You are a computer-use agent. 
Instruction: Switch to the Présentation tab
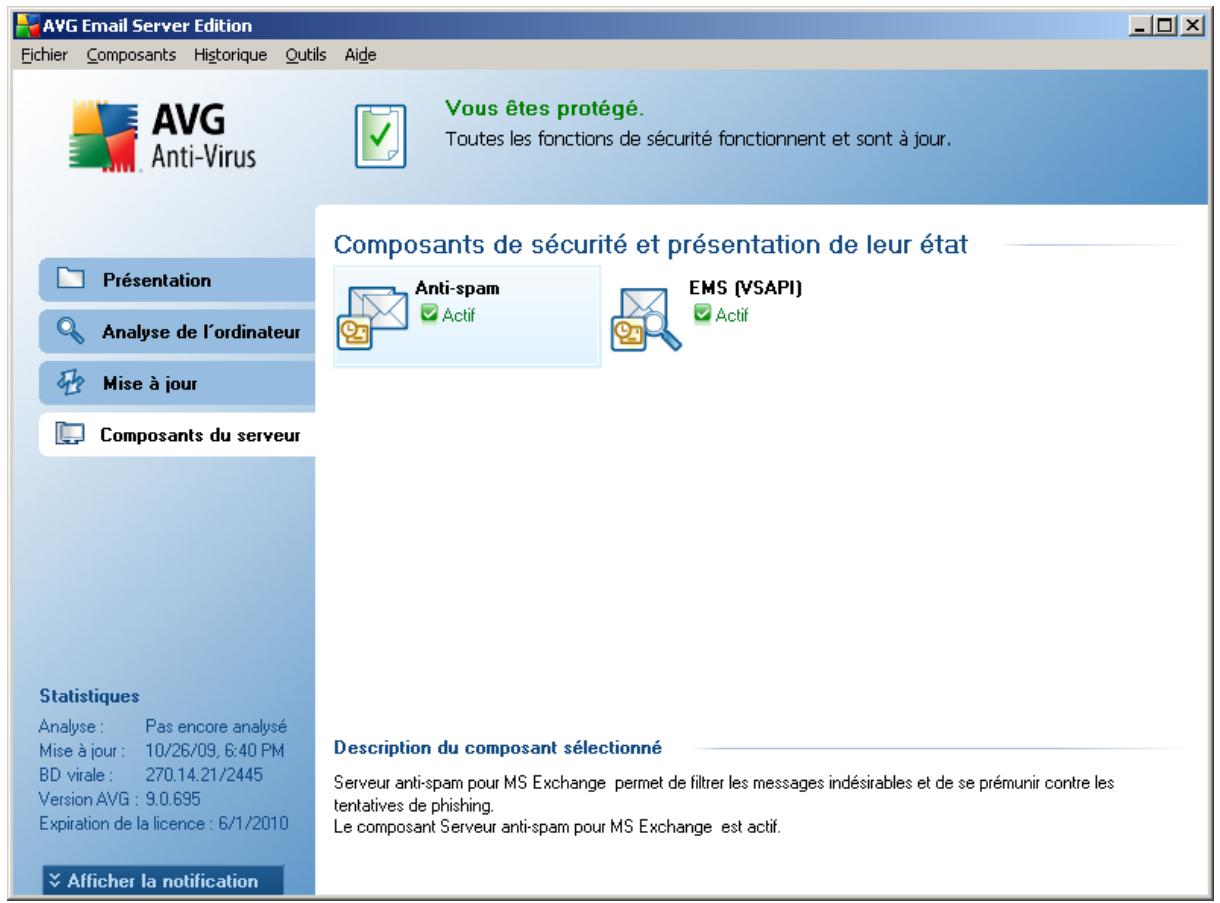point(177,281)
